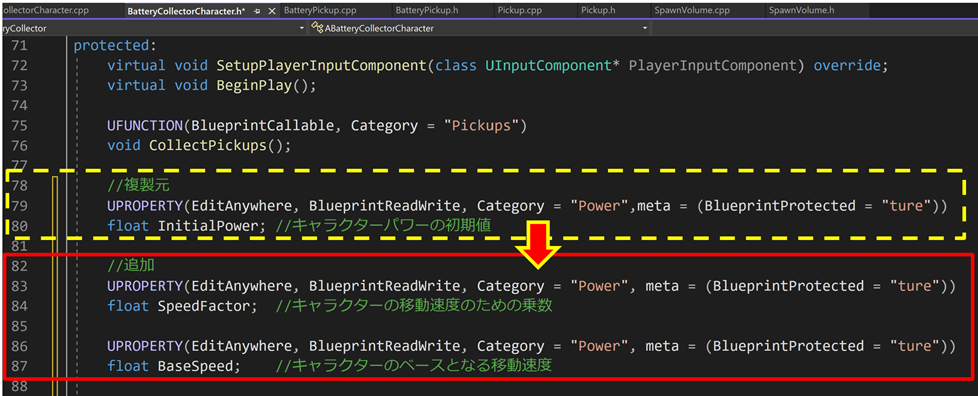Image resolution: width=978 pixels, height=396 pixels.
Task: Click 'BeginPlay' on line 73
Action: pos(254,85)
